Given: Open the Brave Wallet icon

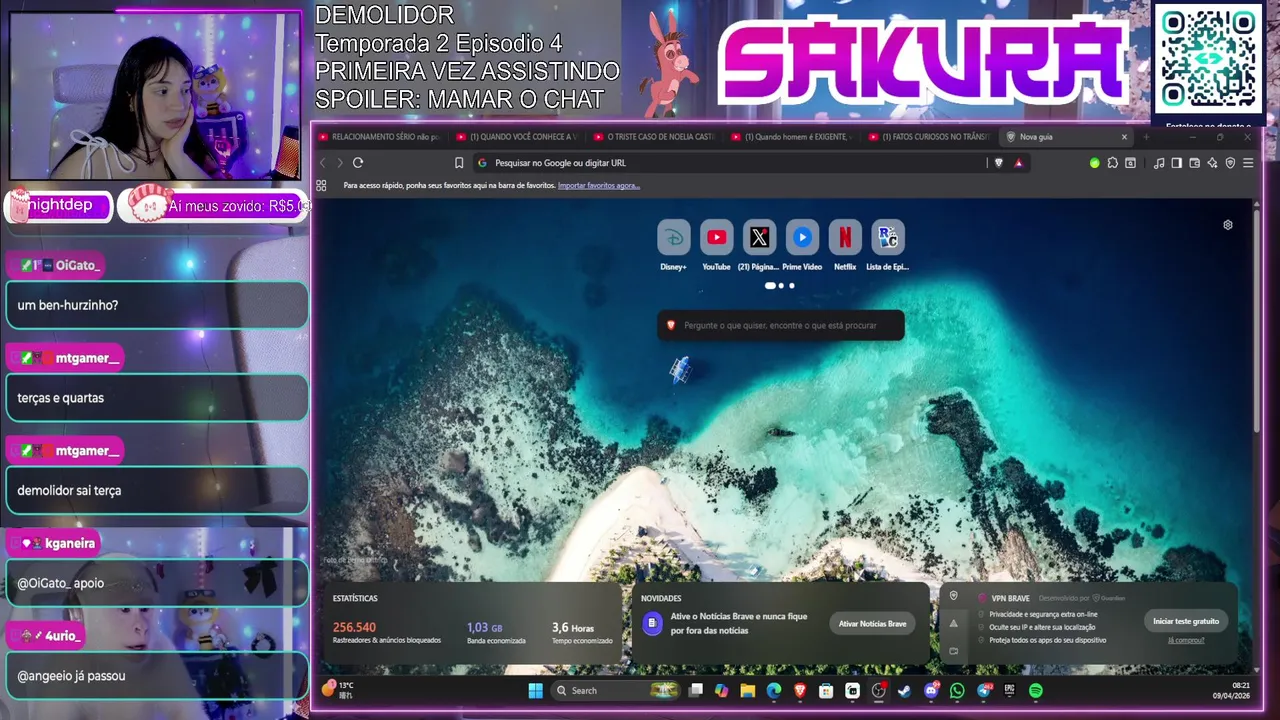Looking at the screenshot, I should 1195,163.
